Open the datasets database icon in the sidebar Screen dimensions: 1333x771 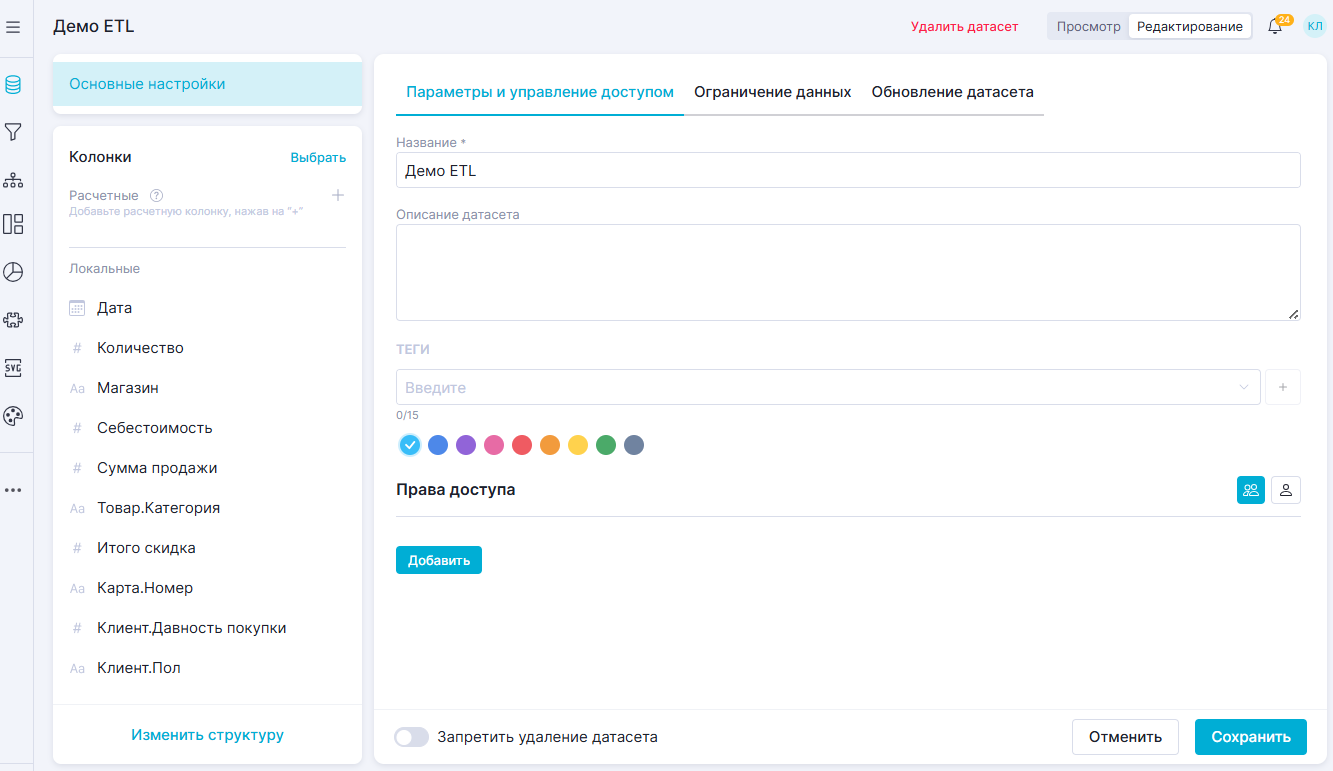pyautogui.click(x=13, y=85)
